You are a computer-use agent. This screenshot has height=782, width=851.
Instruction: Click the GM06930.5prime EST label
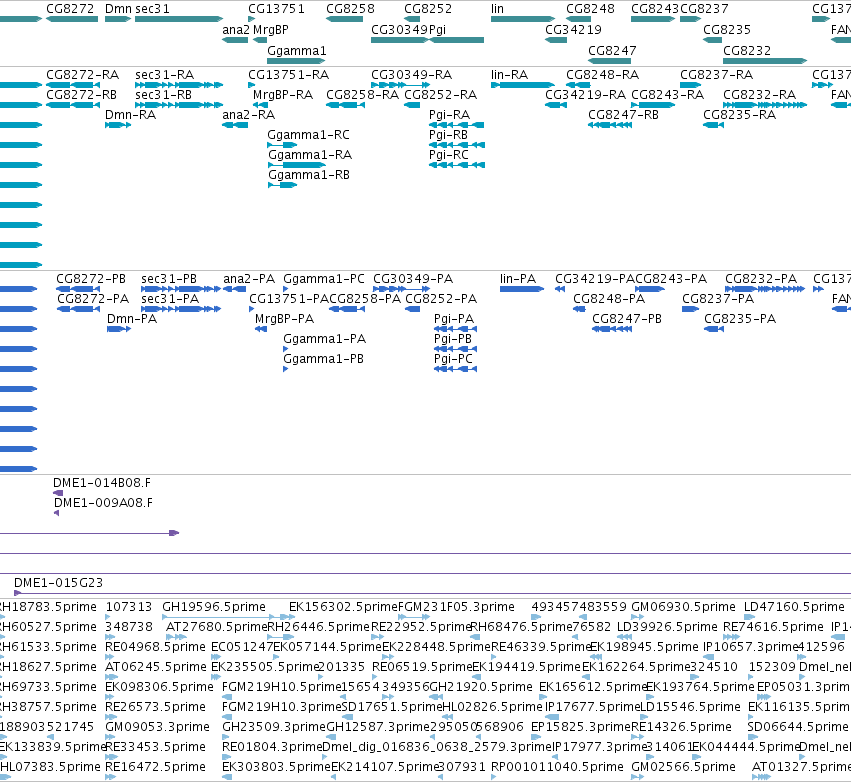(x=683, y=606)
